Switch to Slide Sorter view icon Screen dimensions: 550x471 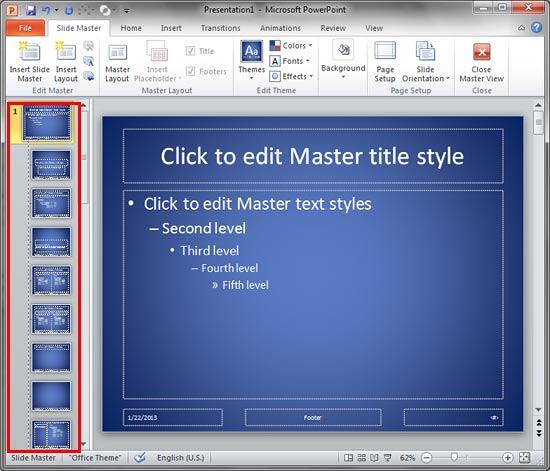coord(361,458)
